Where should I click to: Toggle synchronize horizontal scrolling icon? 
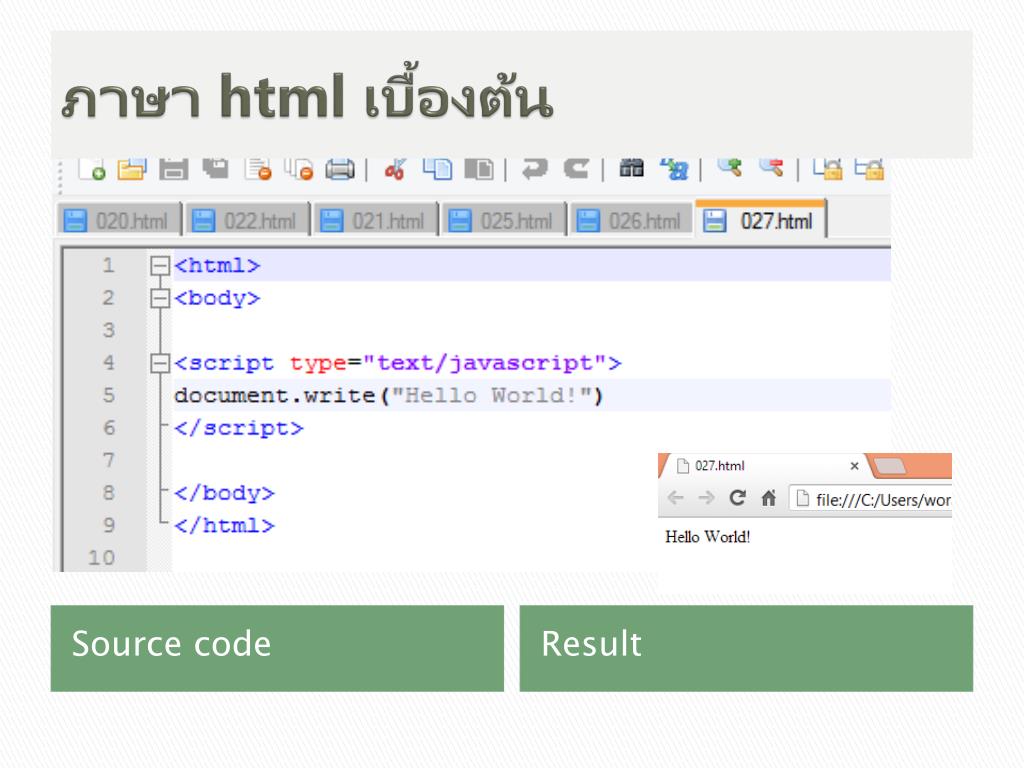click(x=869, y=169)
